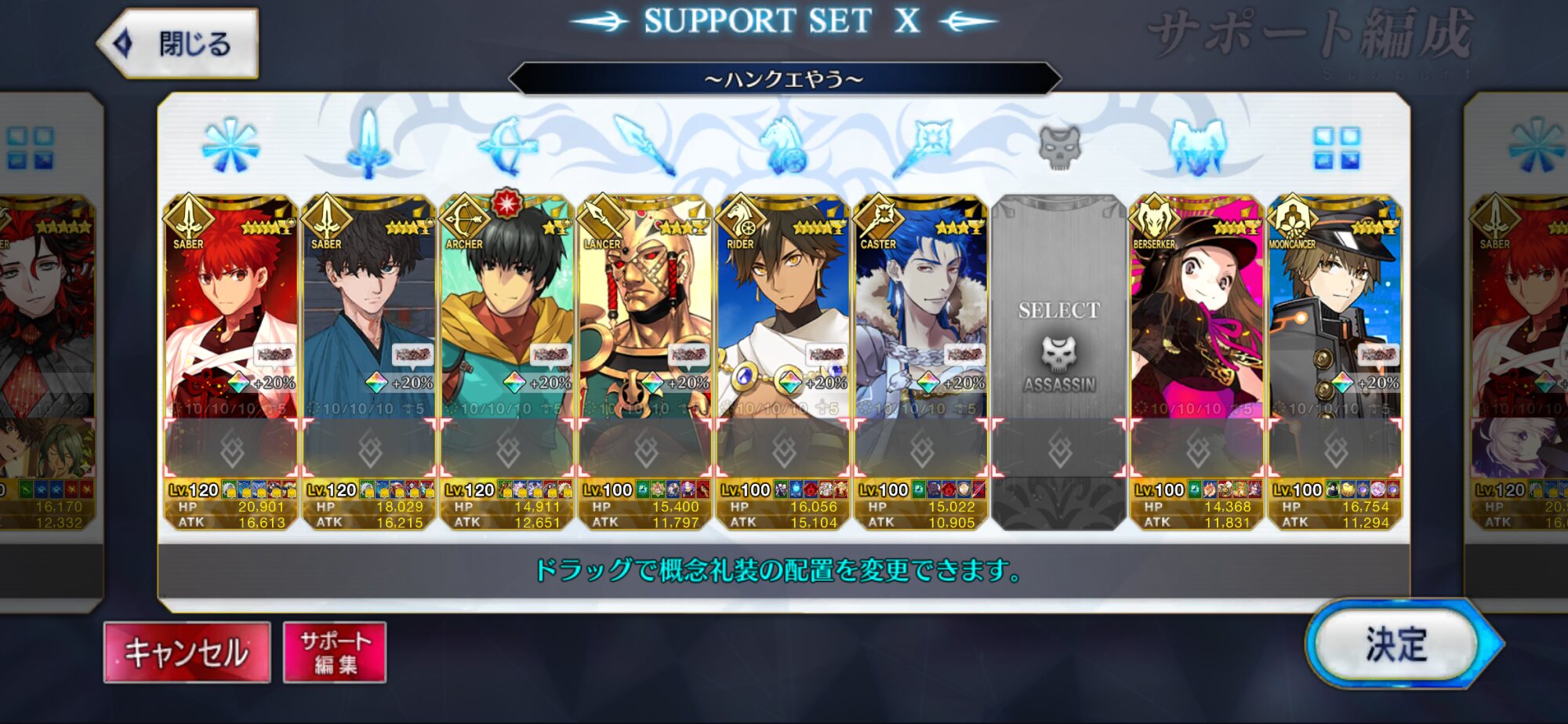Tap the craft essence slot under Berserker

tap(1197, 449)
